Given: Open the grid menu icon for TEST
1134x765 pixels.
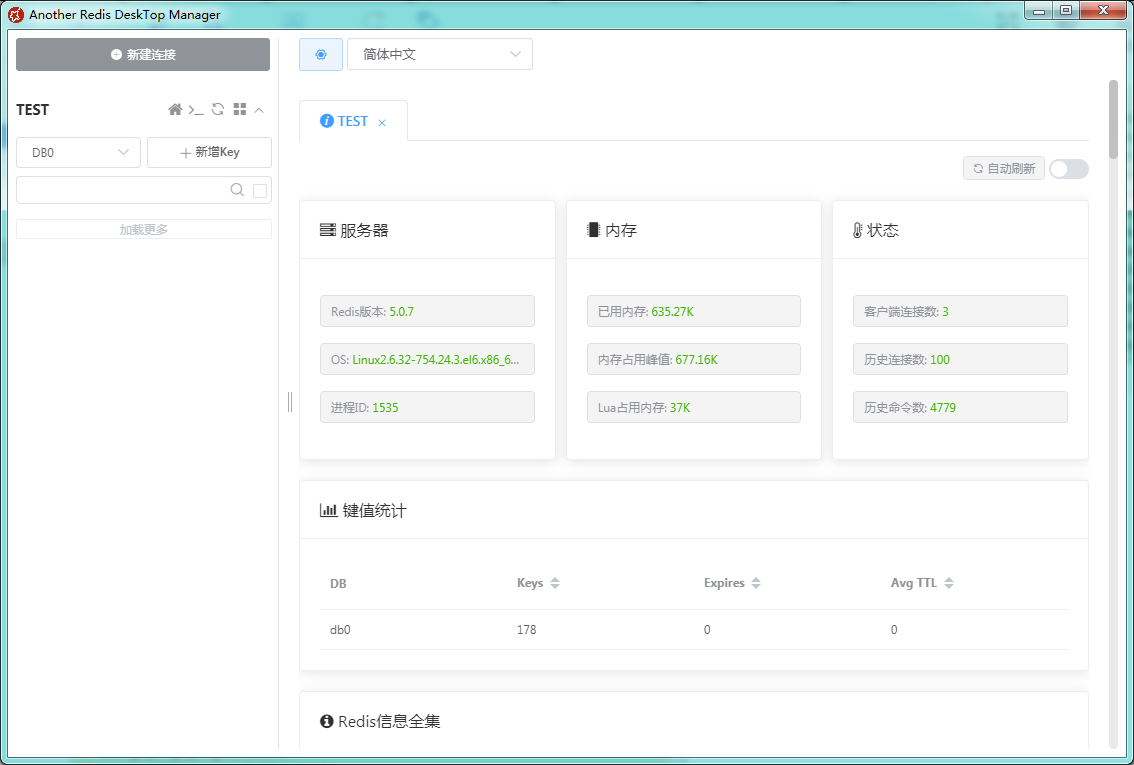Looking at the screenshot, I should tap(240, 109).
